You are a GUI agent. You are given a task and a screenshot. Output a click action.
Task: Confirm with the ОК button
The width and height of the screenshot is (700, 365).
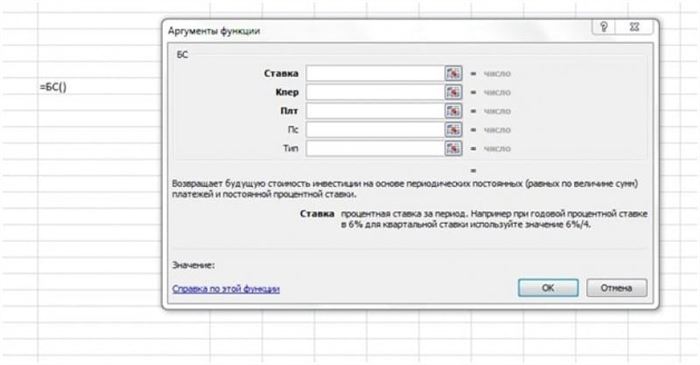tap(548, 288)
